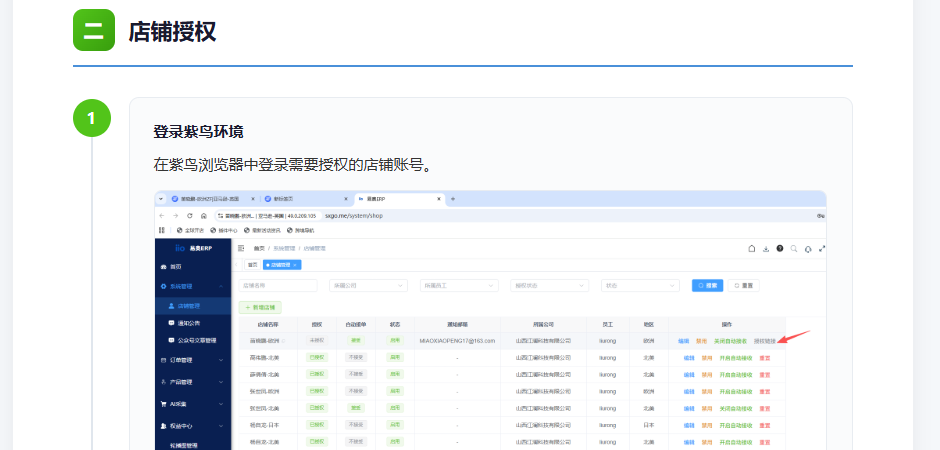The width and height of the screenshot is (940, 450).
Task: Open the 所属员工 filter dropdown
Action: pos(459,286)
